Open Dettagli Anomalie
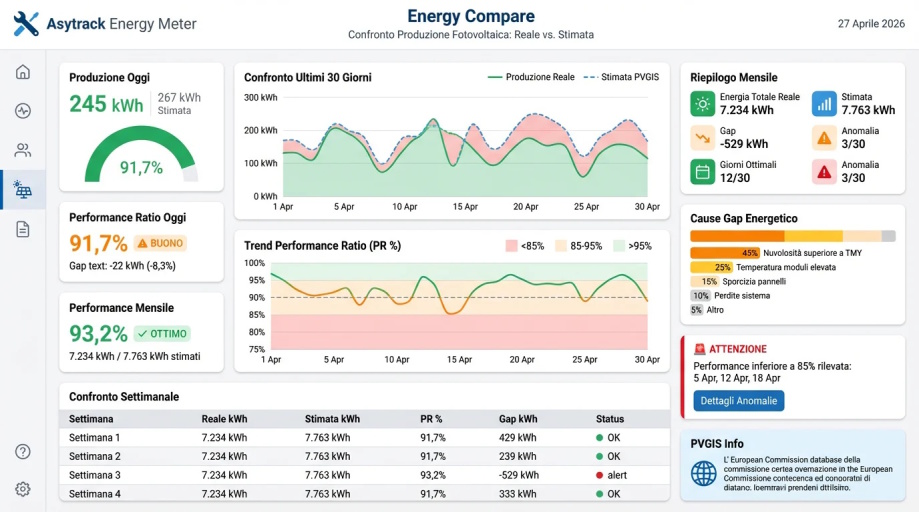919x512 pixels. [738, 401]
